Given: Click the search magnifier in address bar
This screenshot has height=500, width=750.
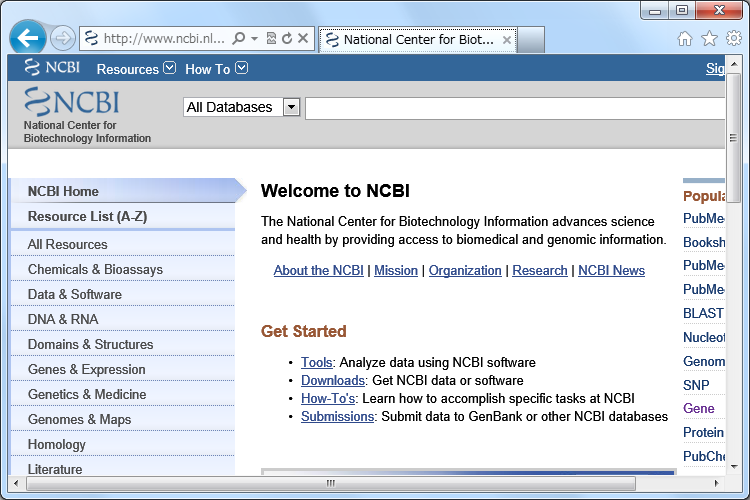Looking at the screenshot, I should click(x=238, y=38).
